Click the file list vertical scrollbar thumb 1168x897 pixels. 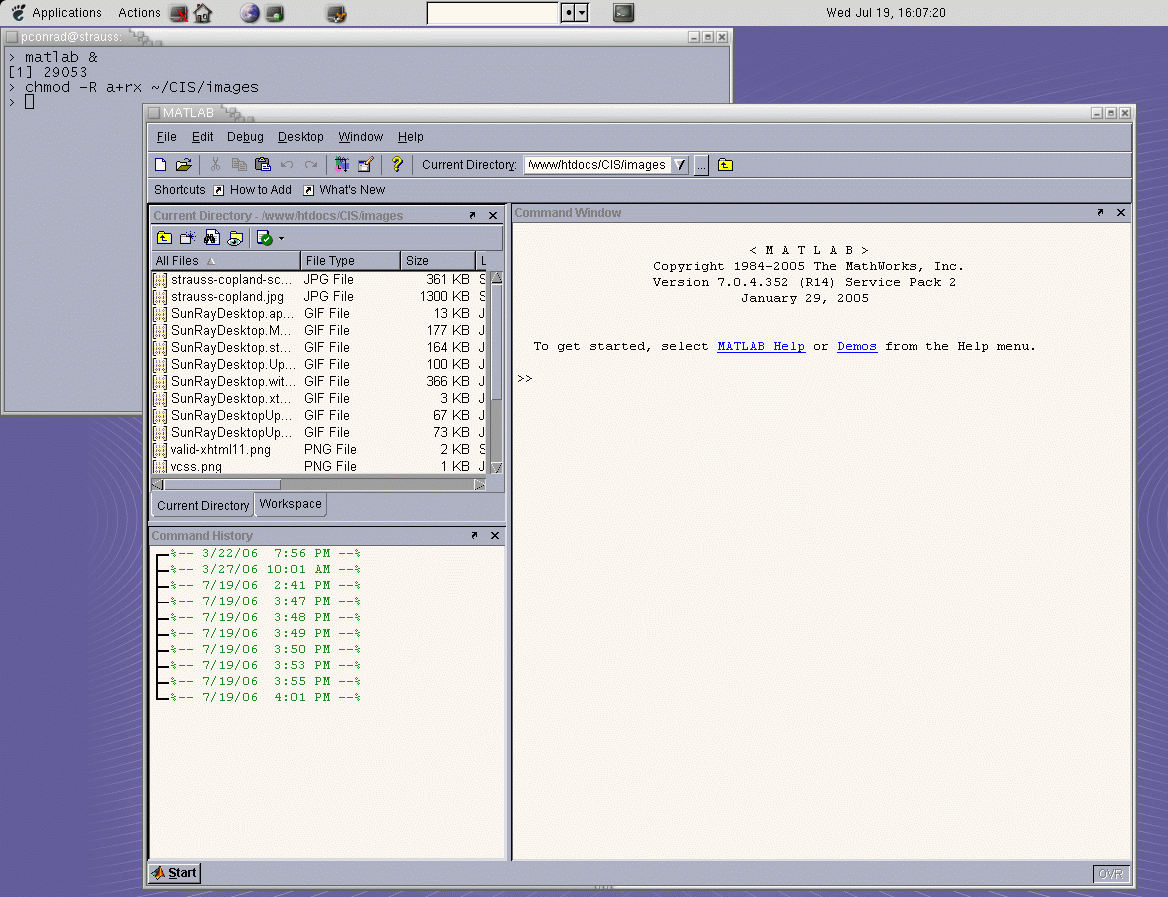[496, 343]
